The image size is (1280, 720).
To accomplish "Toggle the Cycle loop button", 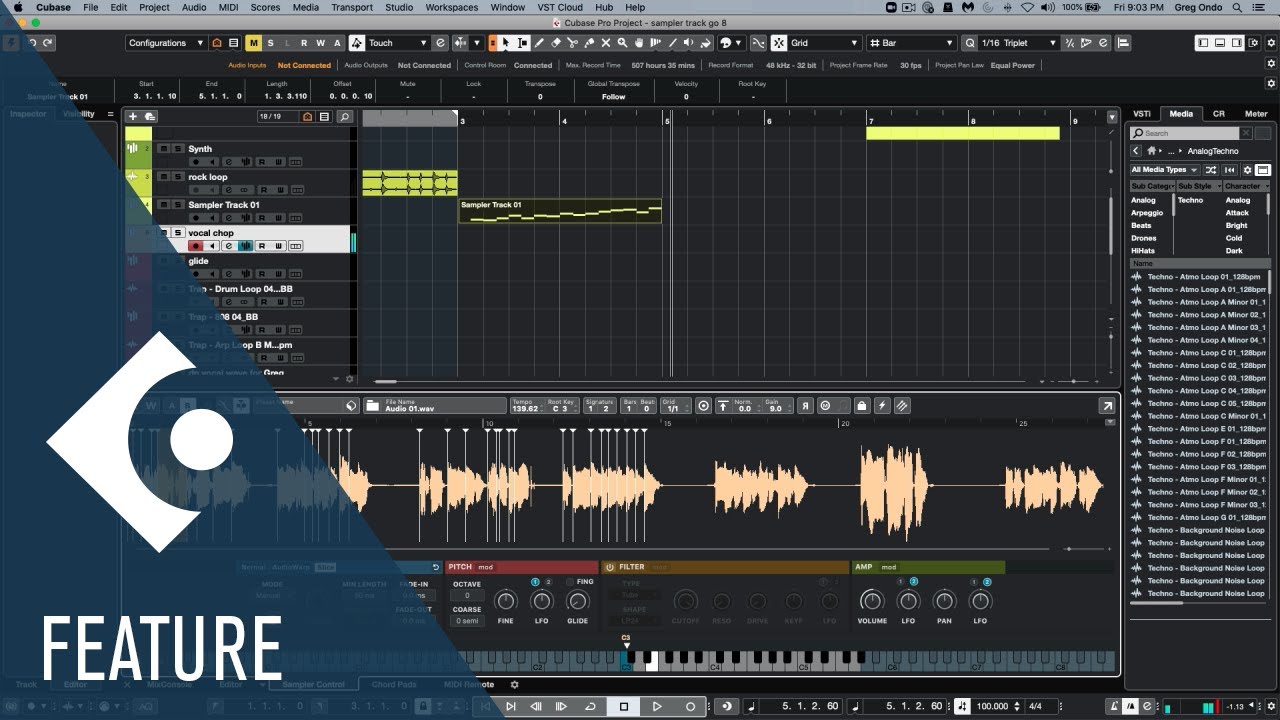I will tap(590, 706).
